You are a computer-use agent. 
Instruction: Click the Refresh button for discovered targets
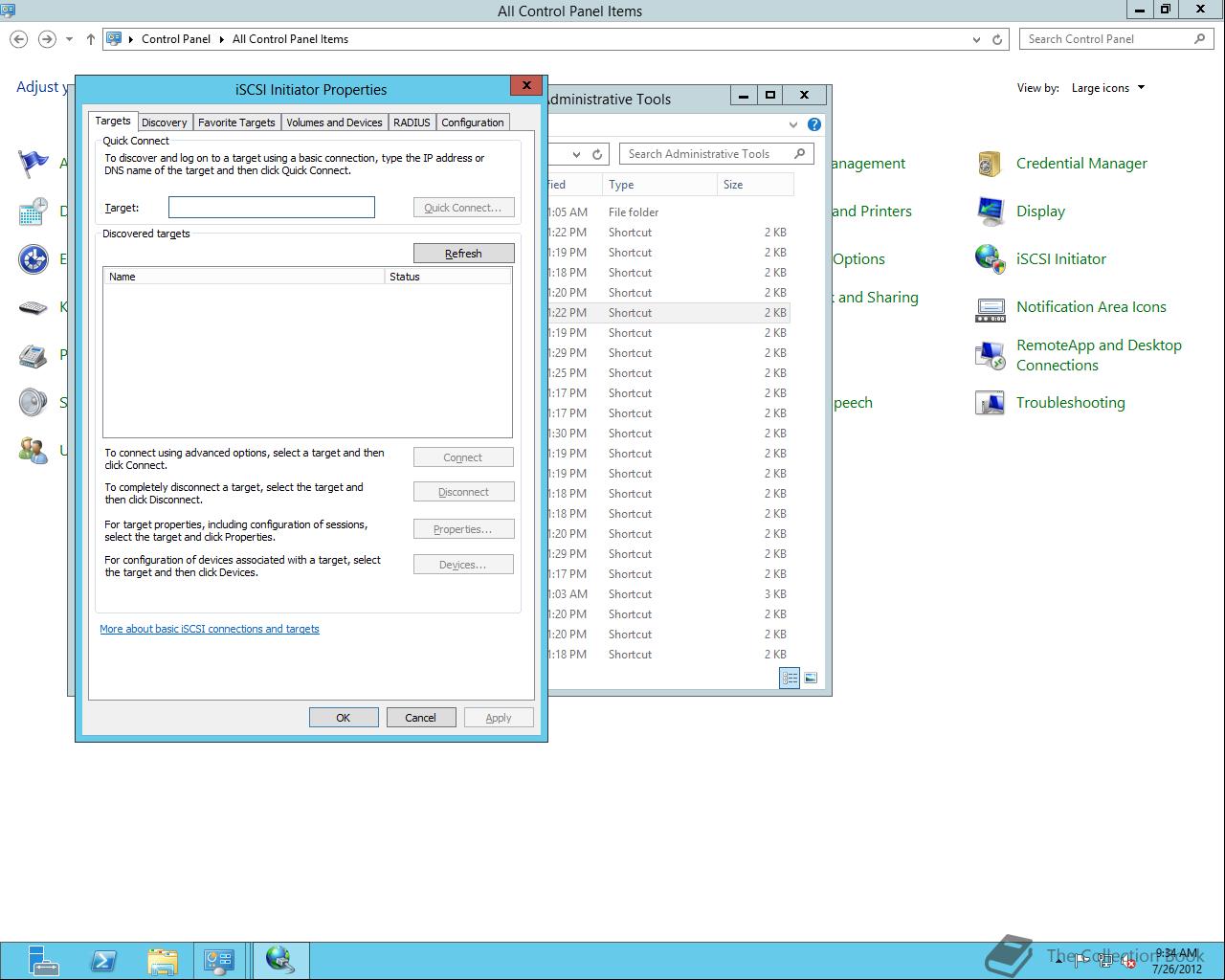pyautogui.click(x=463, y=254)
